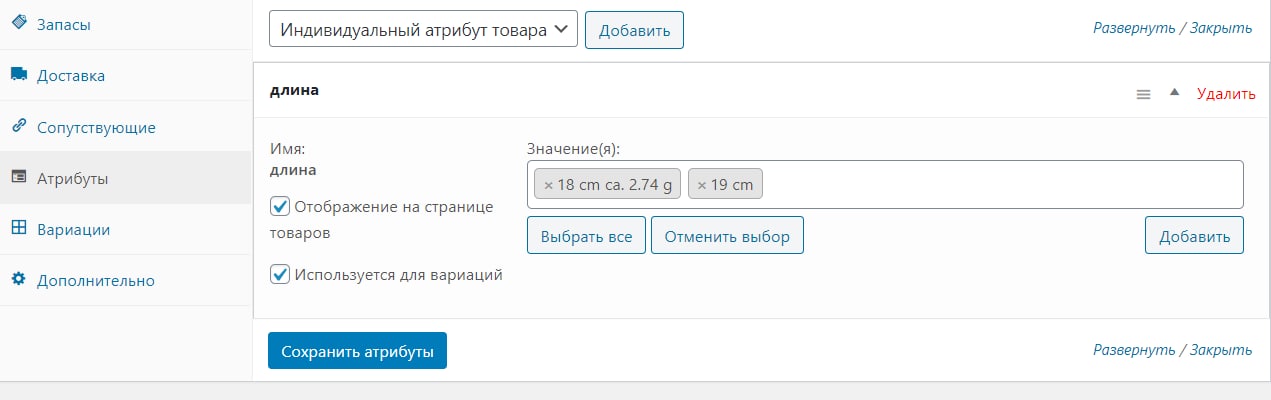Click the red Удалить link
The image size is (1271, 400).
[1225, 94]
